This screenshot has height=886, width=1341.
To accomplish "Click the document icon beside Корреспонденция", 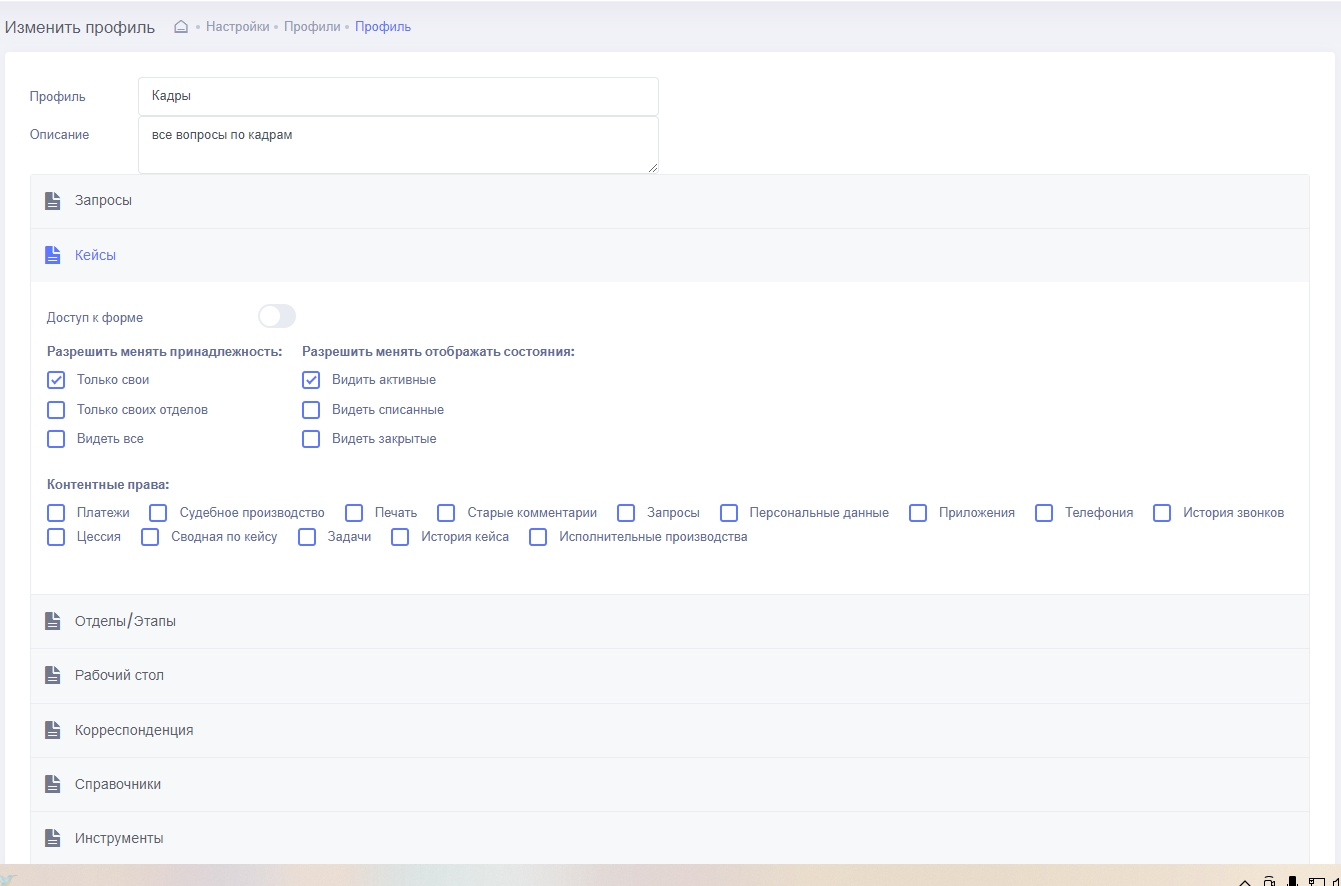I will pos(53,731).
